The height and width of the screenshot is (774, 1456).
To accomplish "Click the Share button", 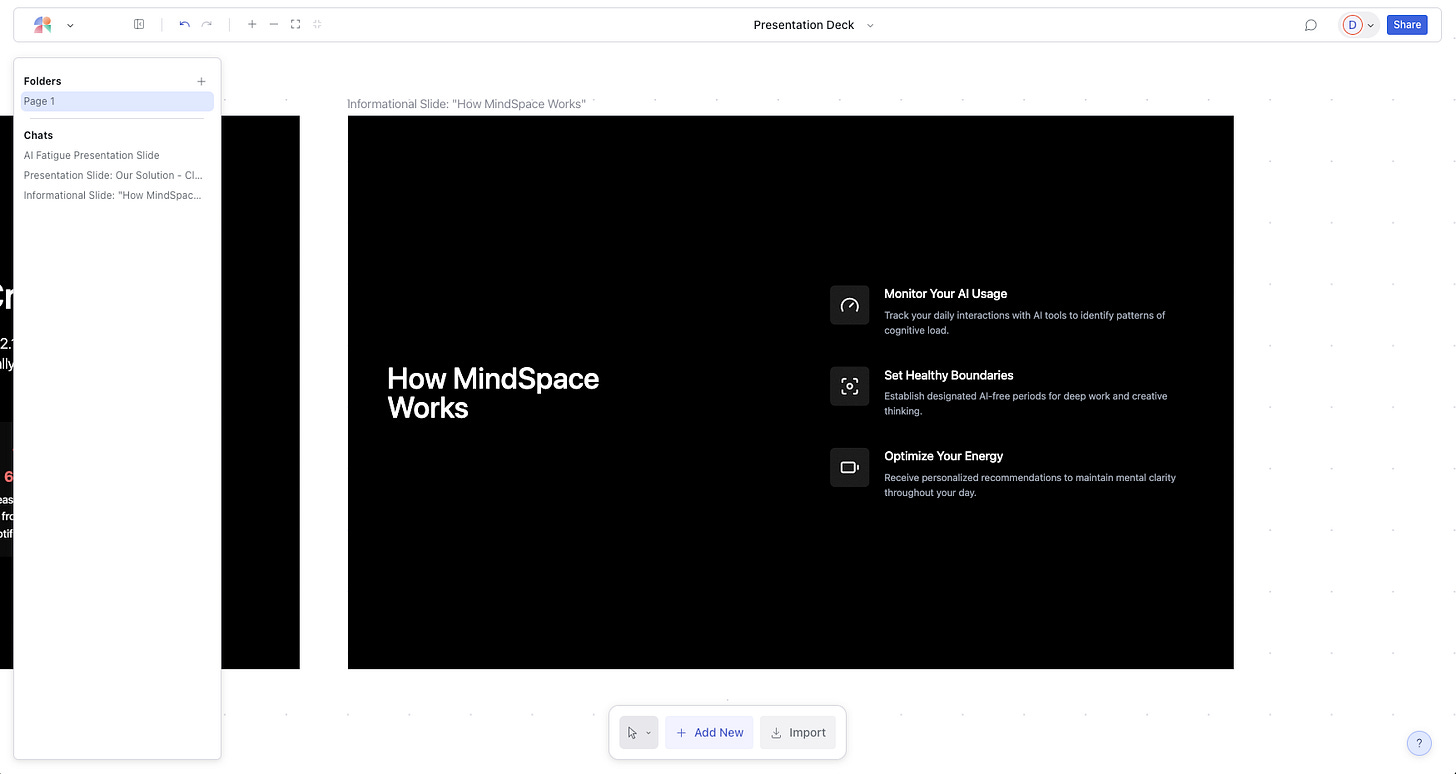I will (1407, 25).
